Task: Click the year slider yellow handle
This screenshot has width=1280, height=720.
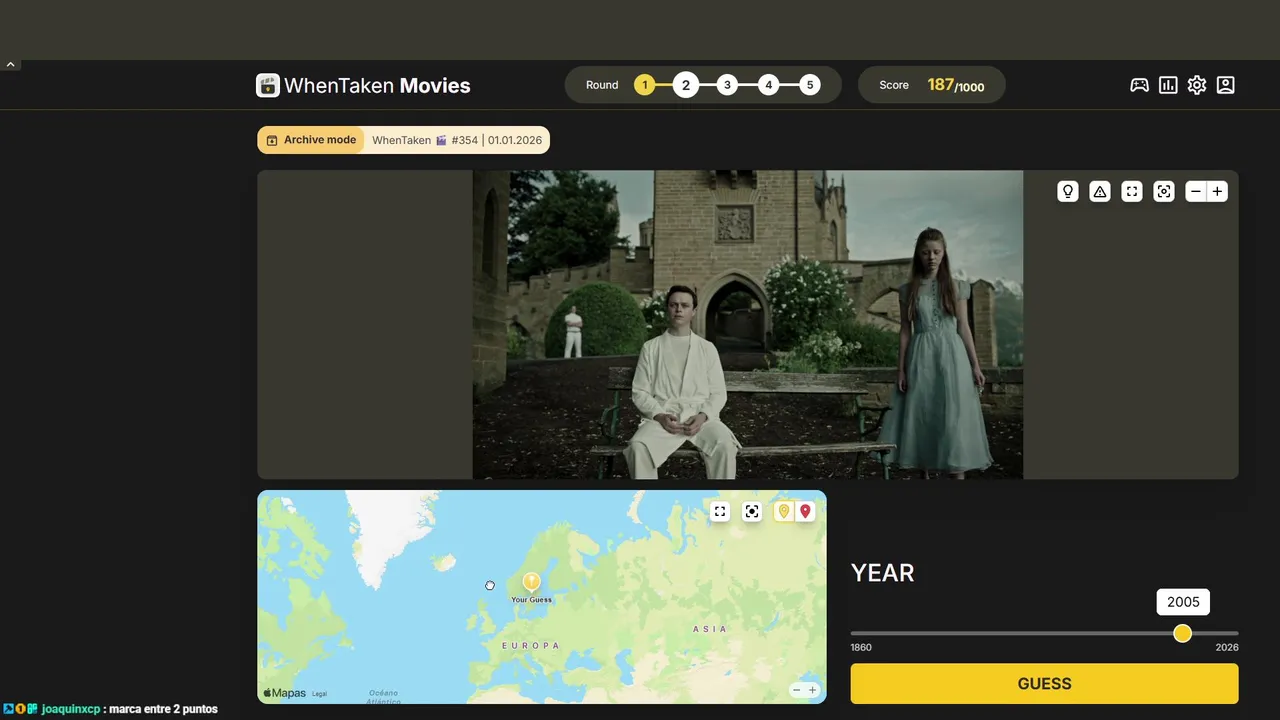Action: (x=1183, y=633)
